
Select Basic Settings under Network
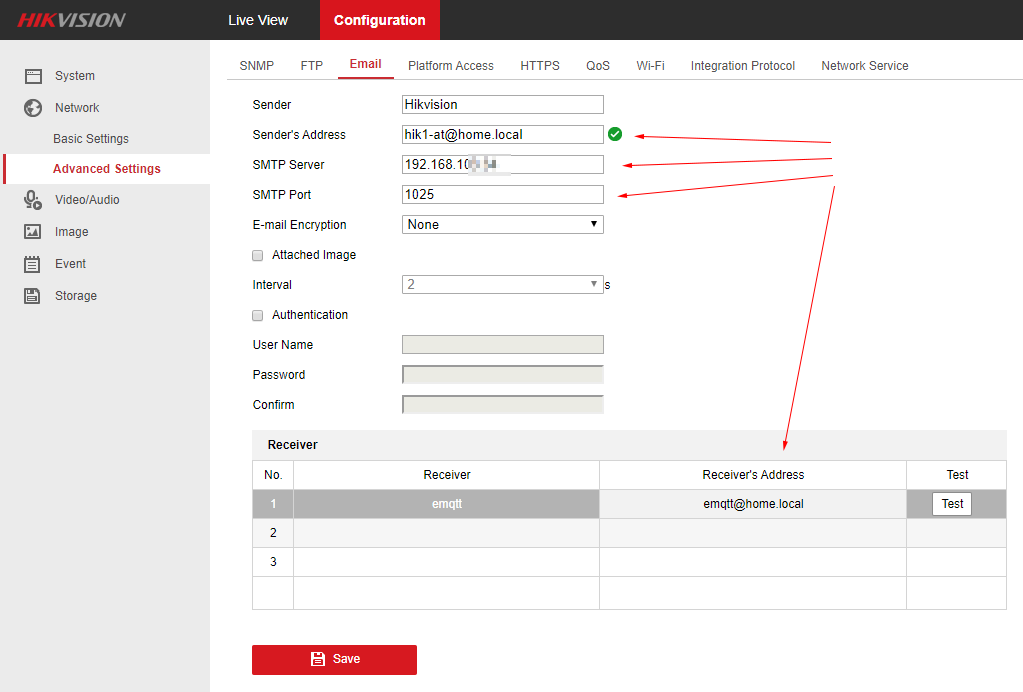point(91,139)
